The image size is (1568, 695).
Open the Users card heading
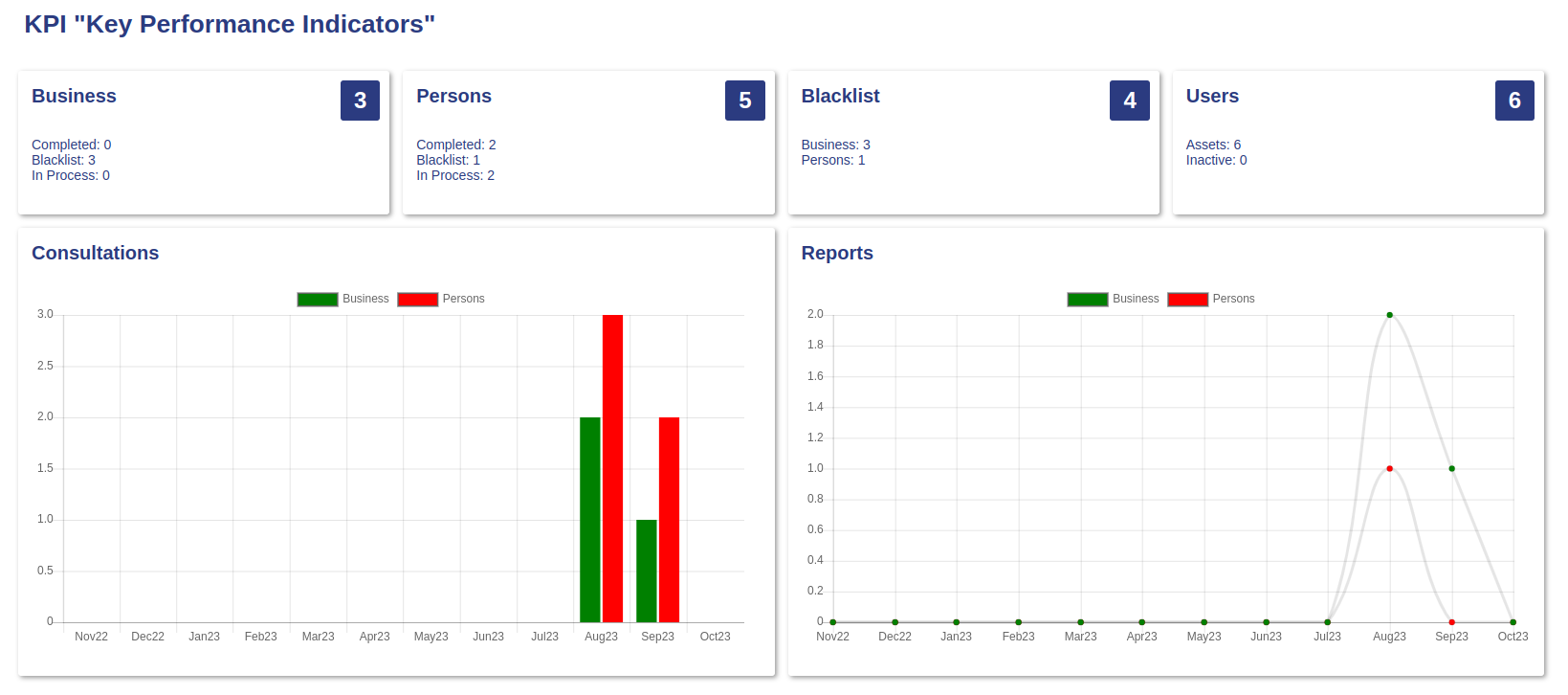coord(1212,97)
